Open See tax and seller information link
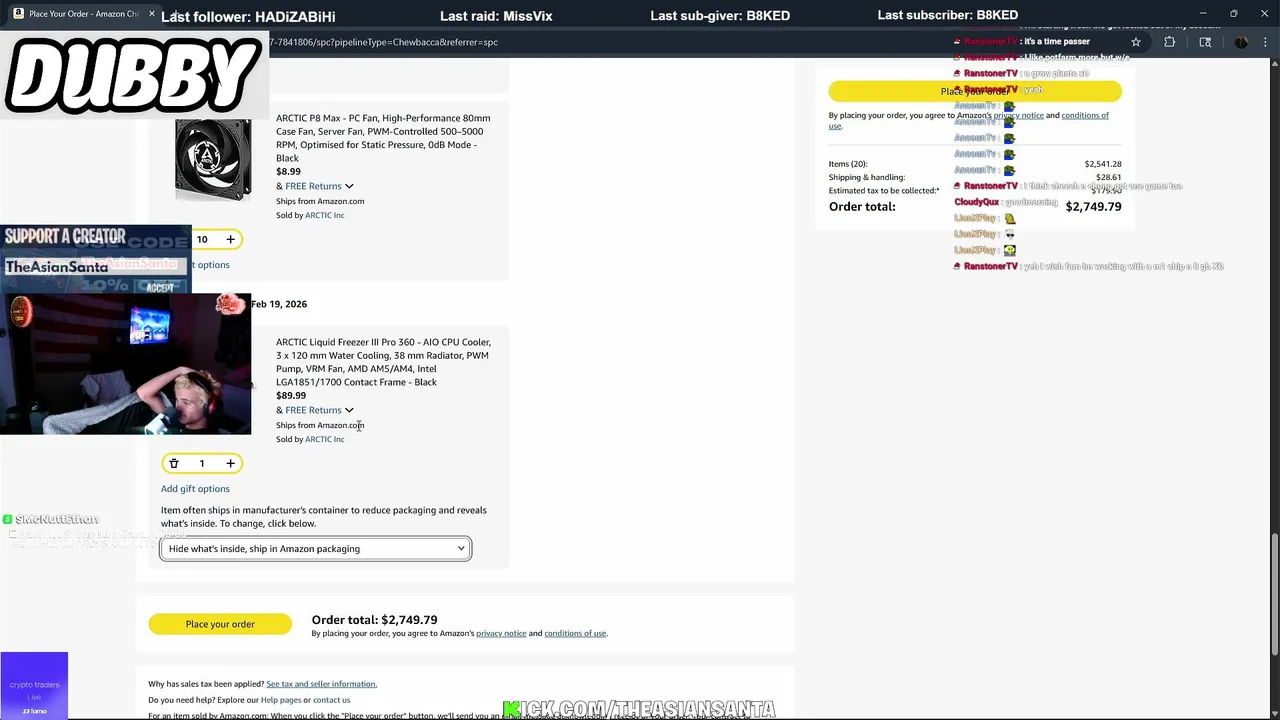This screenshot has height=720, width=1280. 321,684
